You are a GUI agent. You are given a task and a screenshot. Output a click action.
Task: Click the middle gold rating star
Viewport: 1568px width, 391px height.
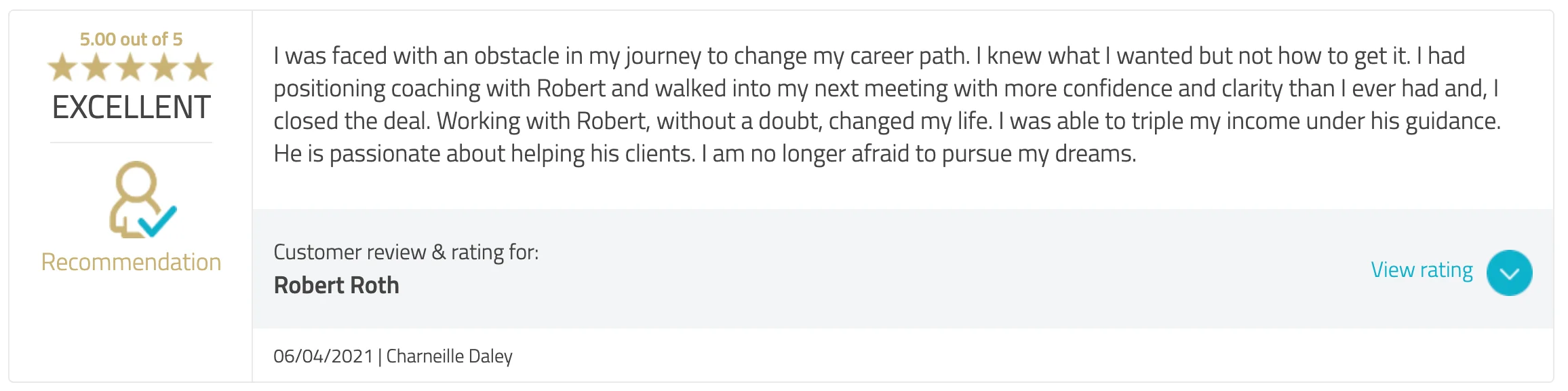point(130,68)
